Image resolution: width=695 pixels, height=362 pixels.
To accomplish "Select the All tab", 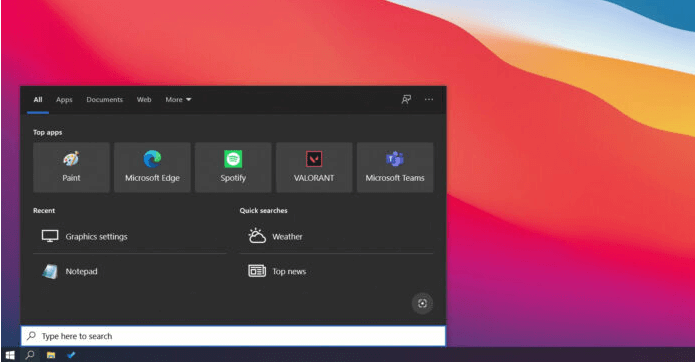I will 38,100.
